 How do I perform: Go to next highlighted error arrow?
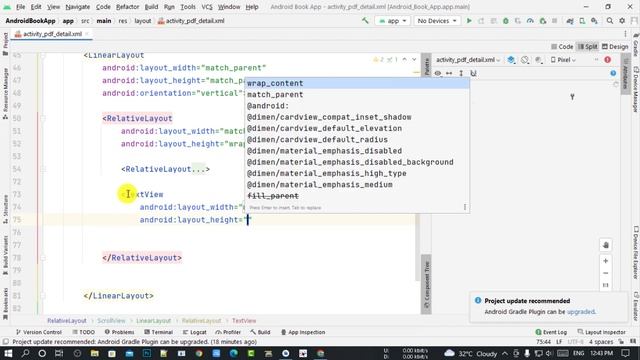pos(414,60)
